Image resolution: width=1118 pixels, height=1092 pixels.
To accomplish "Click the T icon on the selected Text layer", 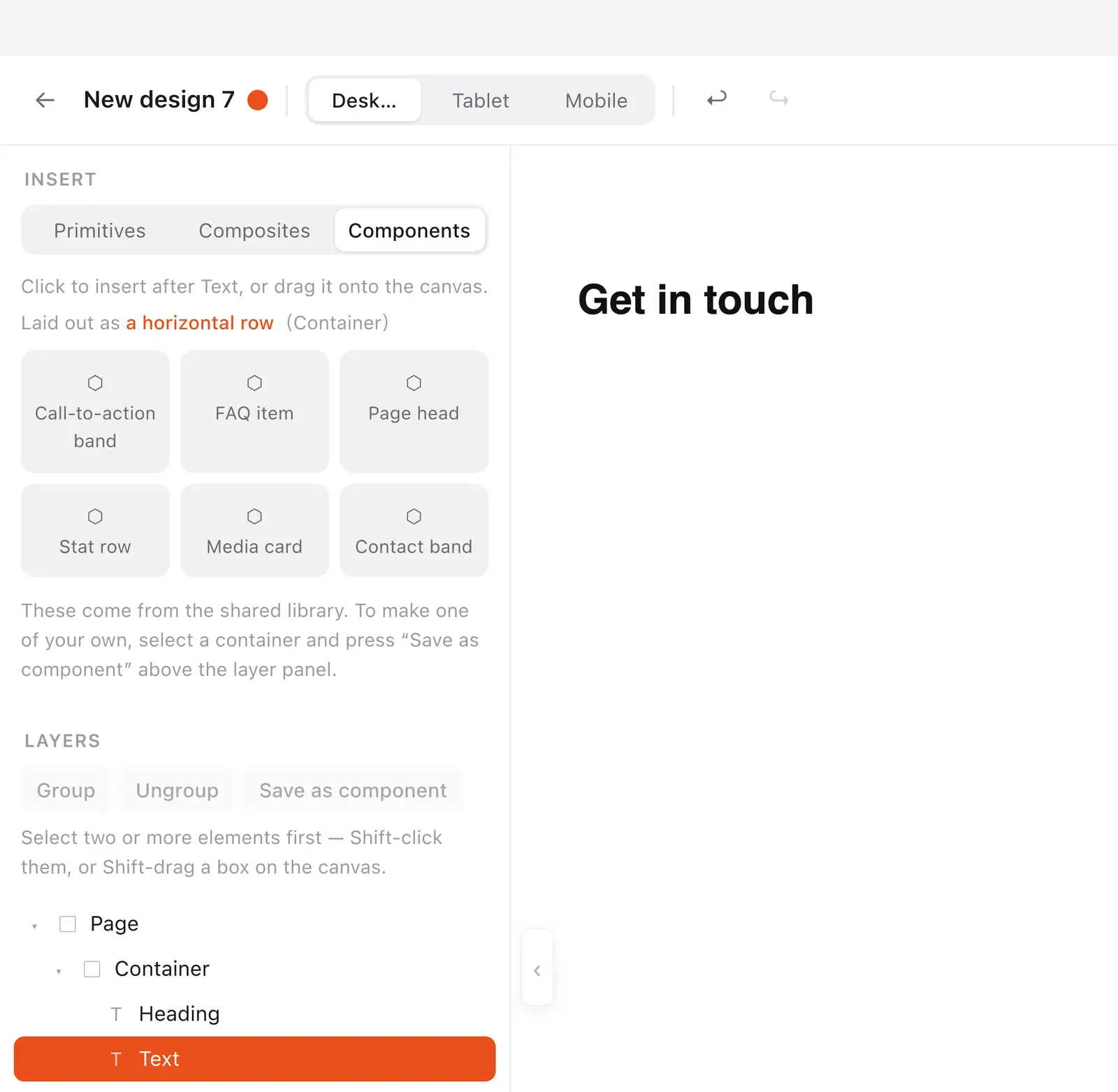I will [116, 1059].
